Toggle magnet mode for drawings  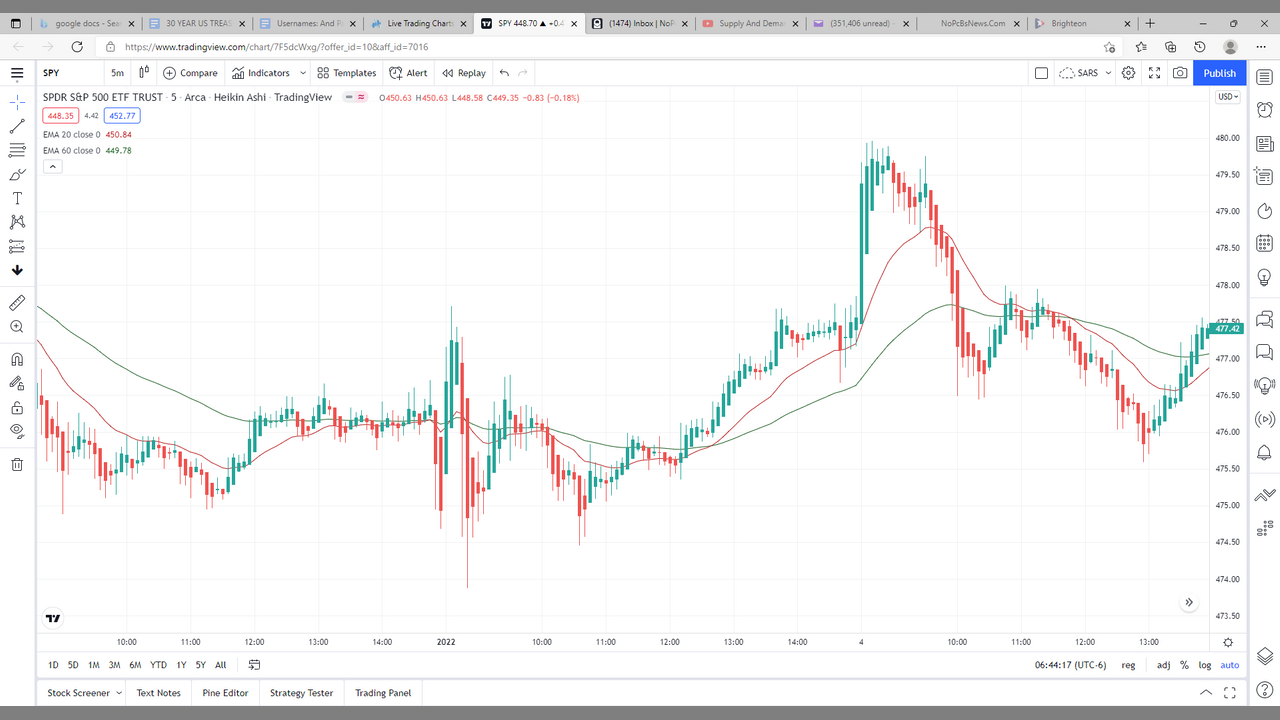pos(17,359)
